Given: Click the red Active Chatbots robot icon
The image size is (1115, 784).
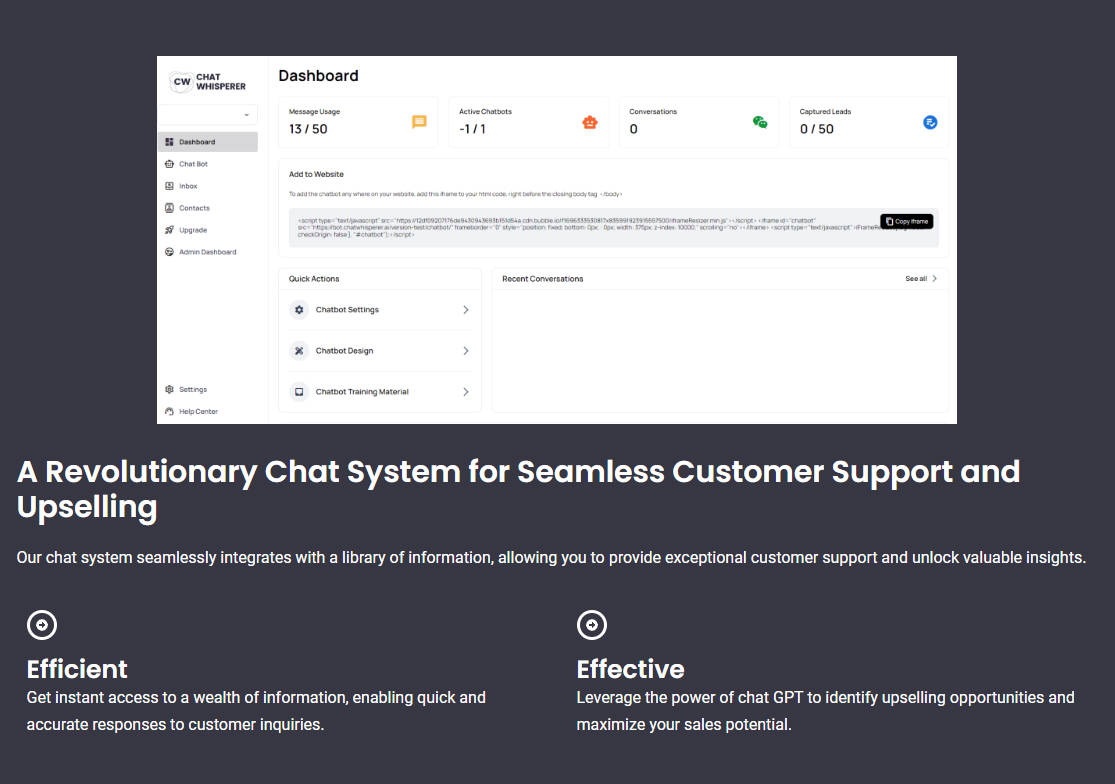Looking at the screenshot, I should [x=589, y=122].
